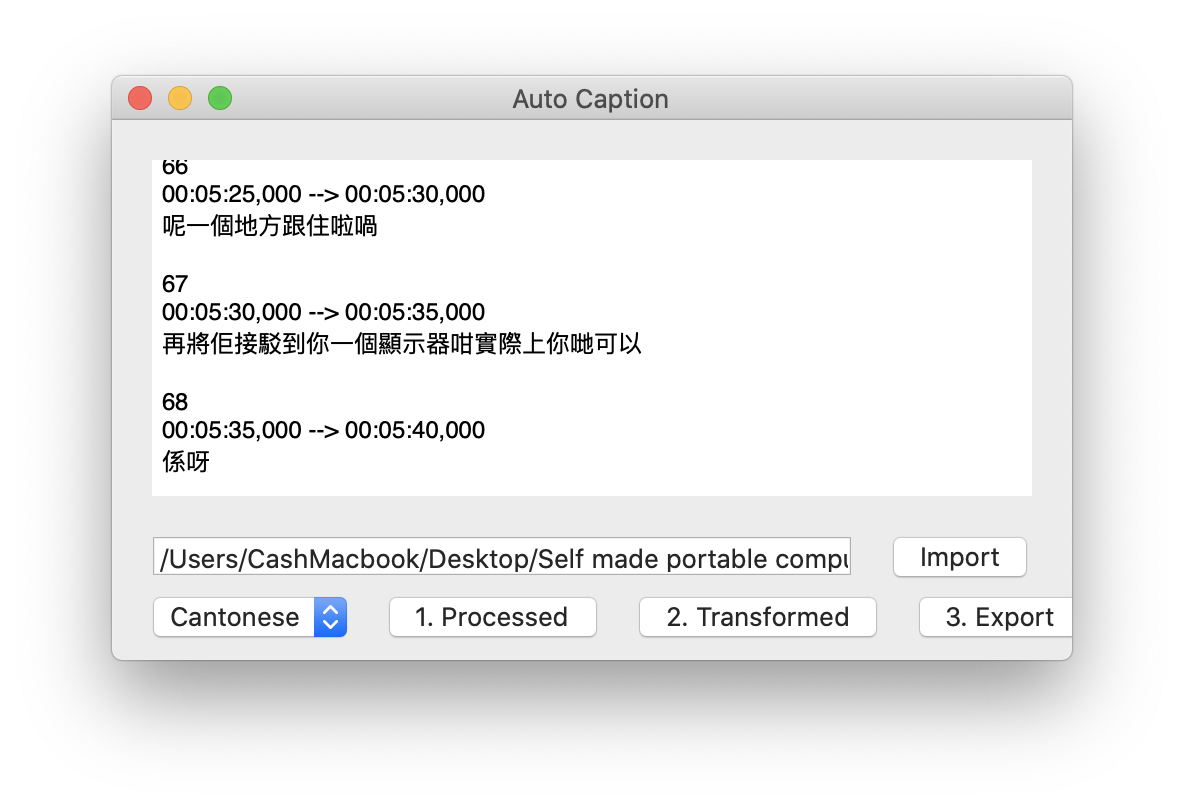Click caption line starting 再將佢接駁到
1184x808 pixels.
point(402,344)
